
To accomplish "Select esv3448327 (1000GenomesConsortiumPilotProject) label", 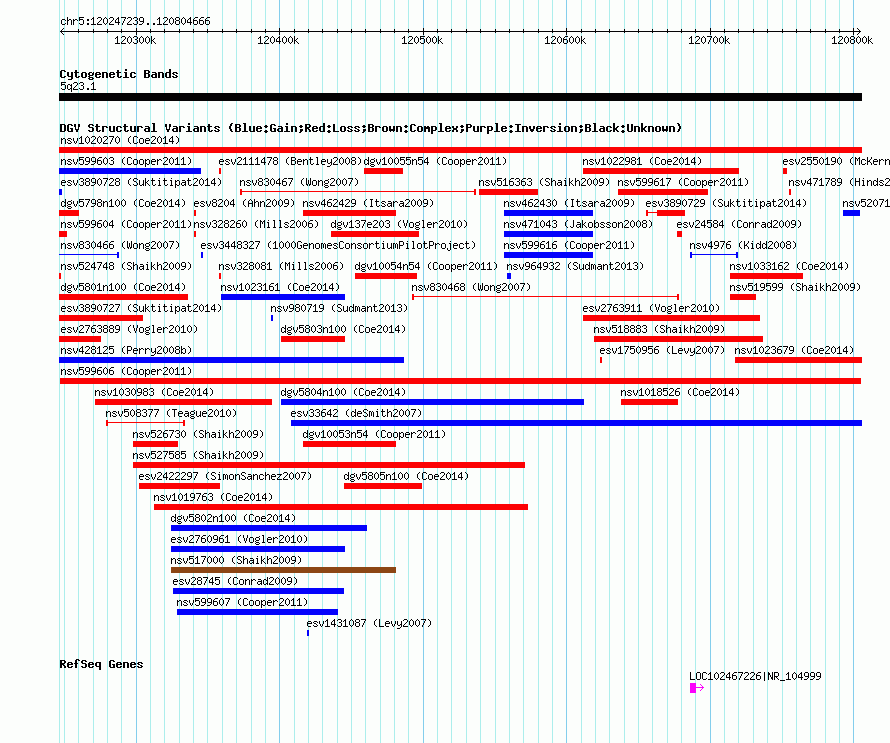I will click(x=338, y=245).
